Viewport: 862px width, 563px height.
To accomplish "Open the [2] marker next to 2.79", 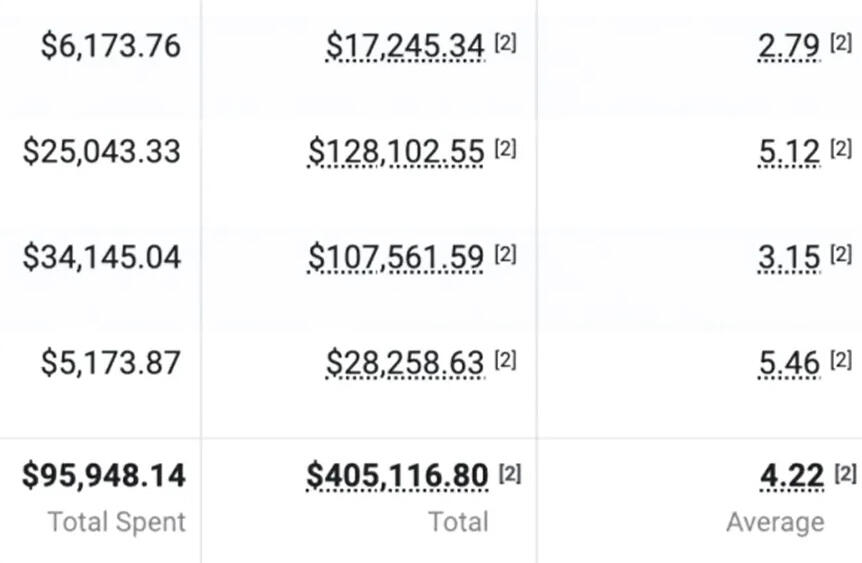I will [x=841, y=43].
